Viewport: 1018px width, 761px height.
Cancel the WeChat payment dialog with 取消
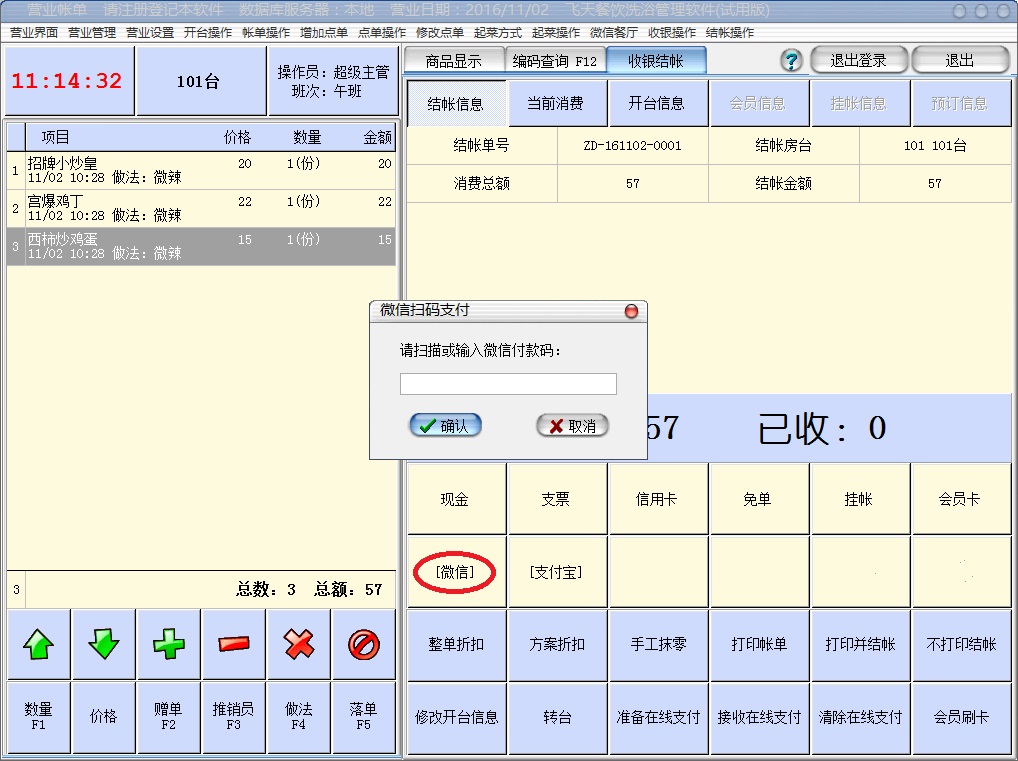pyautogui.click(x=572, y=426)
